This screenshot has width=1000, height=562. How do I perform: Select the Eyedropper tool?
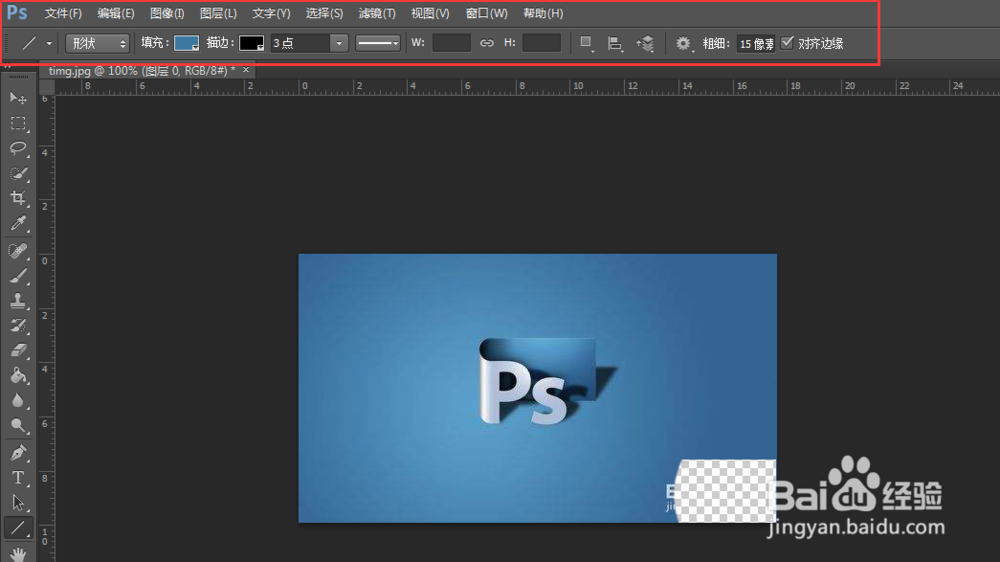click(x=18, y=223)
